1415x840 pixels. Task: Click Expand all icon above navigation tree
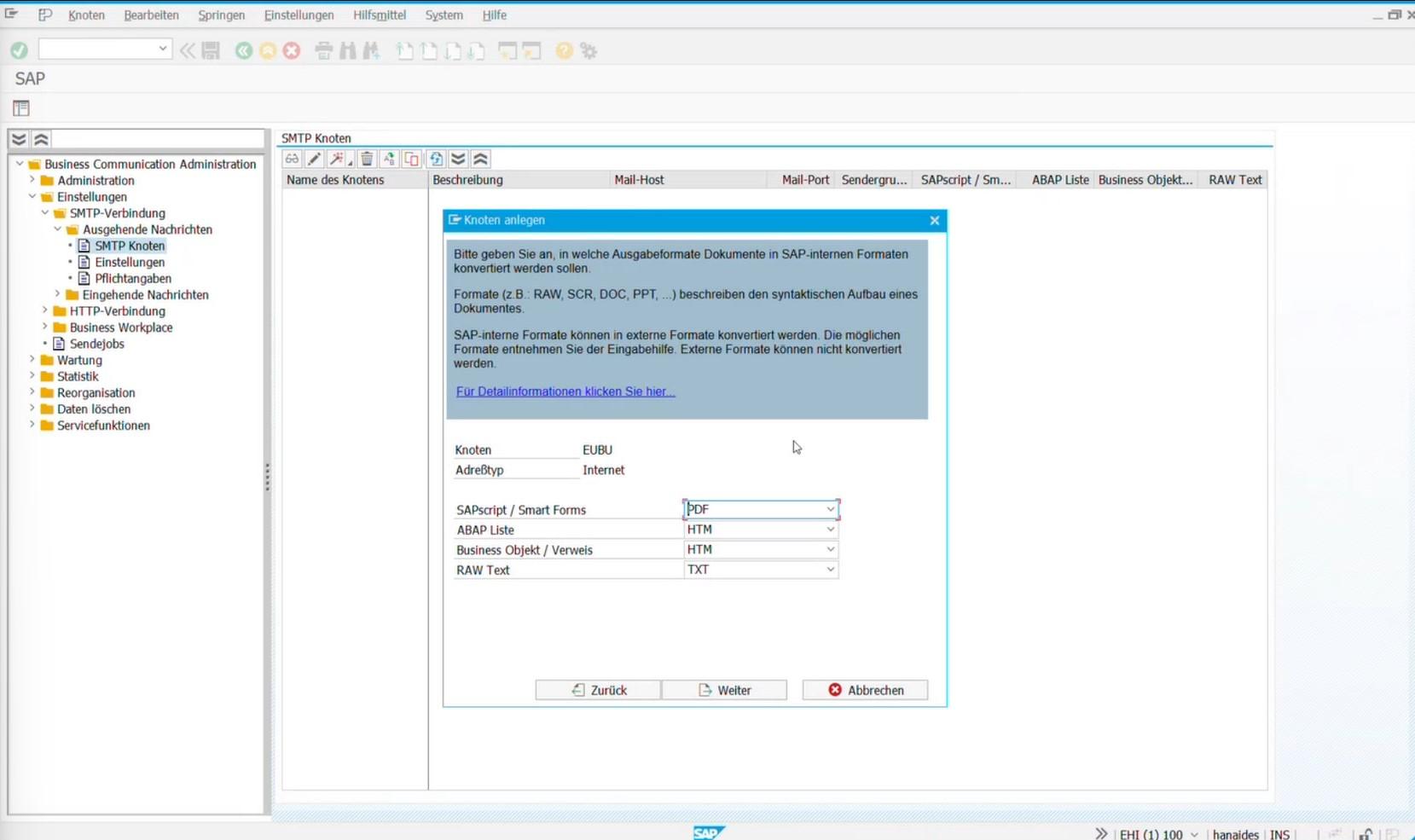[19, 139]
